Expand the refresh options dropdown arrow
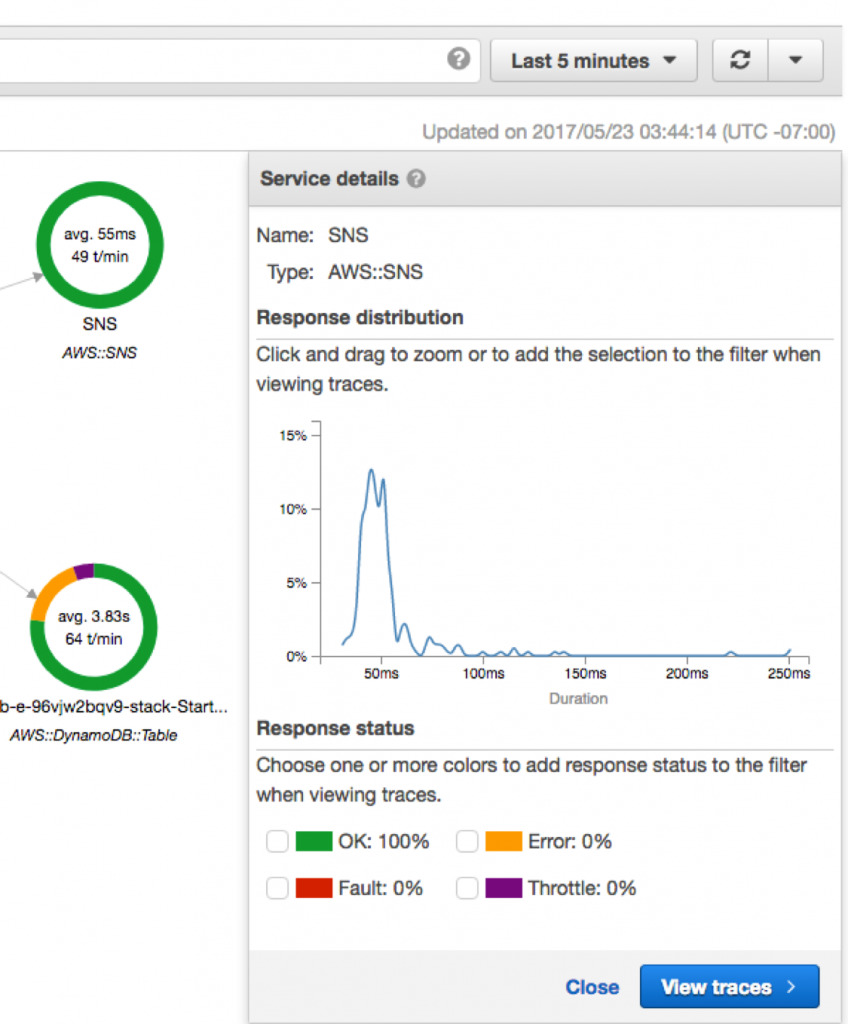Screen dimensions: 848x1024 [x=795, y=60]
